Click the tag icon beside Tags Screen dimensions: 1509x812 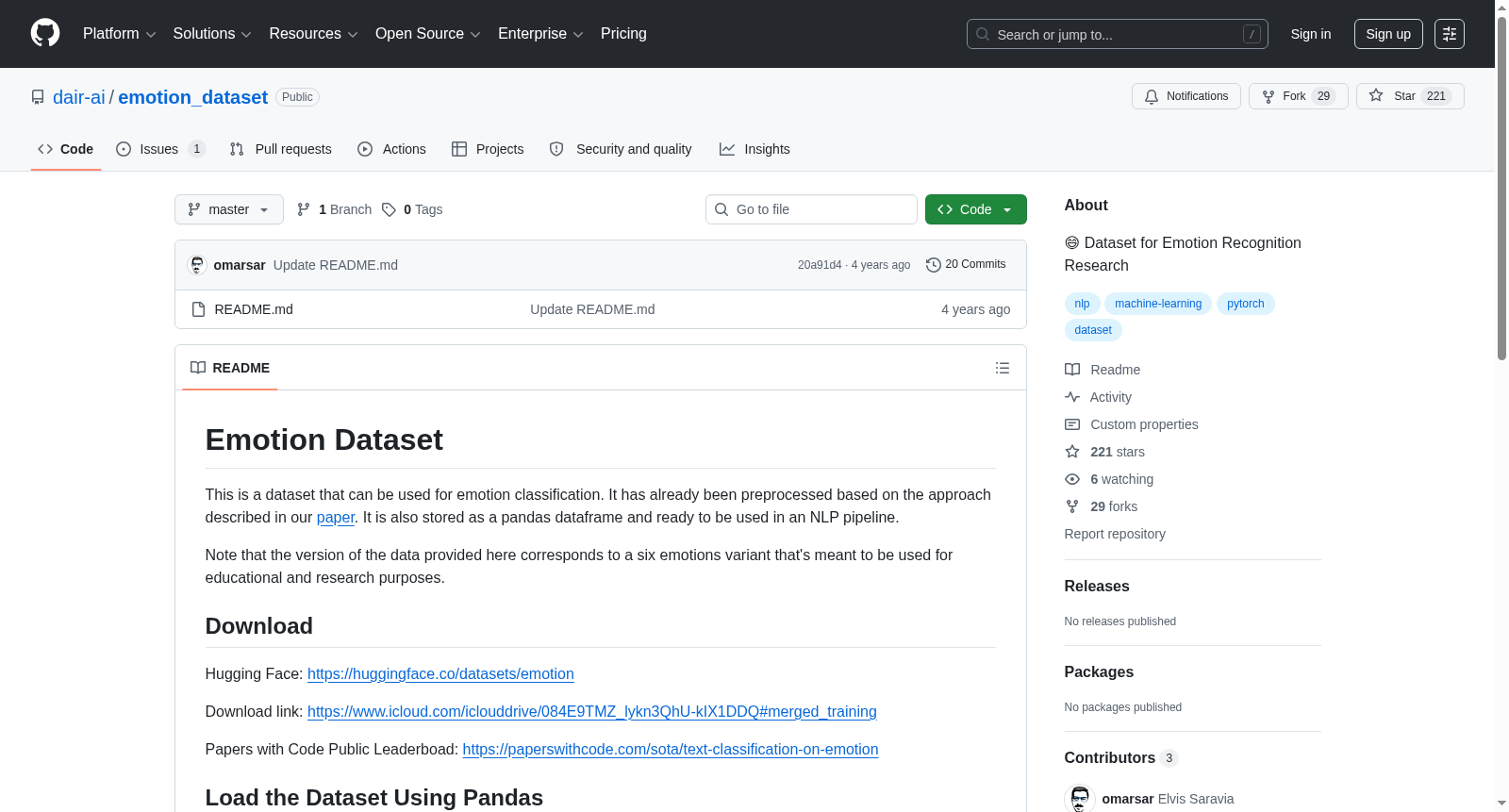click(389, 209)
